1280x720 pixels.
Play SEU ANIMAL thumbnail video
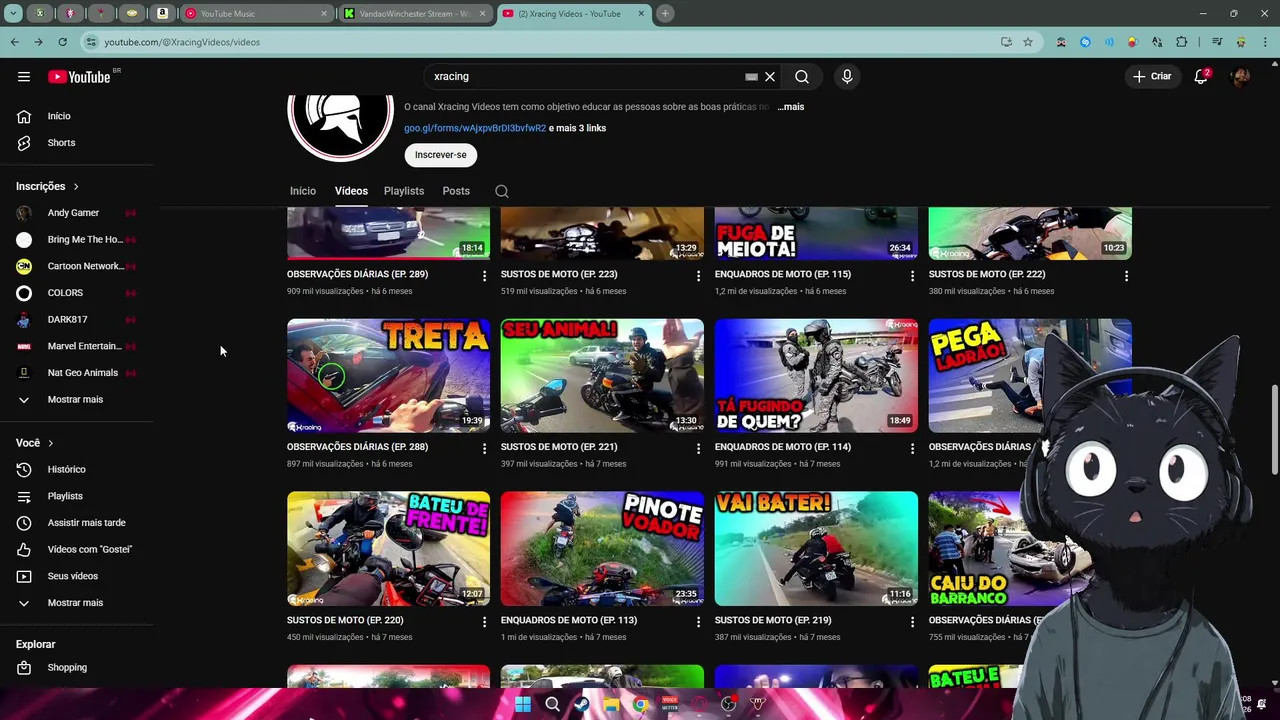(x=602, y=376)
